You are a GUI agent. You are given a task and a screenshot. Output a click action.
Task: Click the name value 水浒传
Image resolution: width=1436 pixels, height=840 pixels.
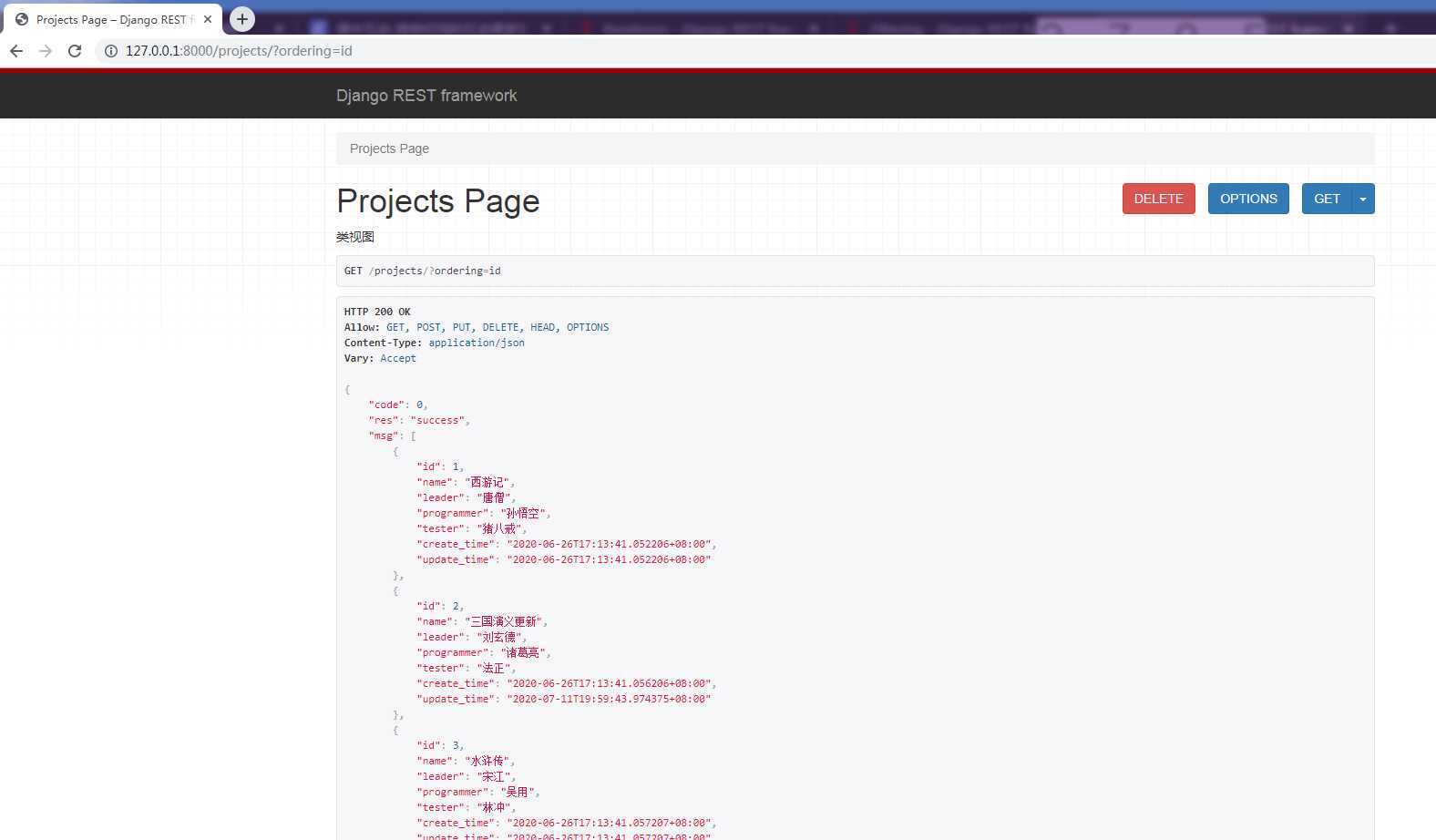tap(489, 761)
